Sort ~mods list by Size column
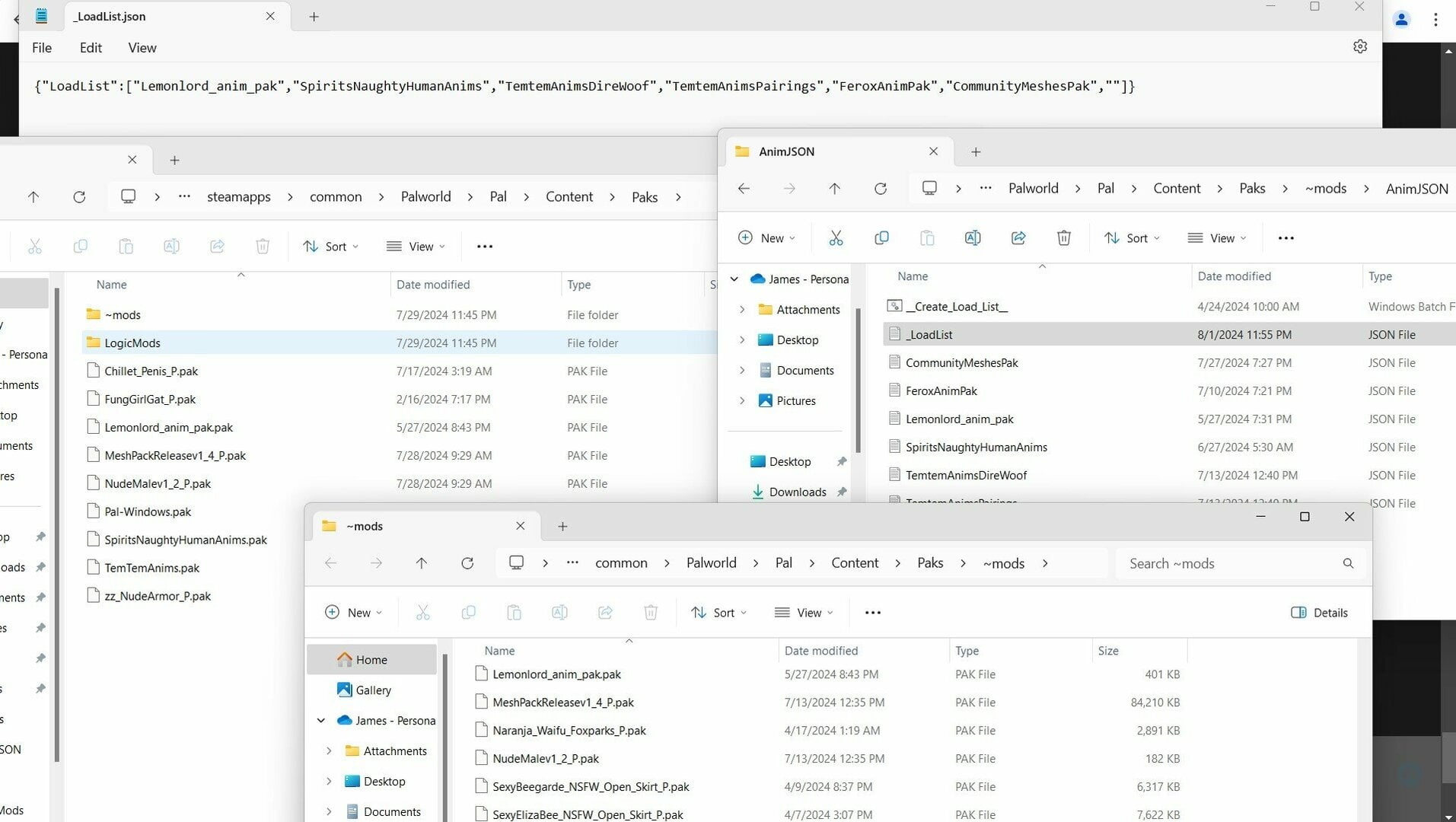1456x822 pixels. click(x=1108, y=651)
